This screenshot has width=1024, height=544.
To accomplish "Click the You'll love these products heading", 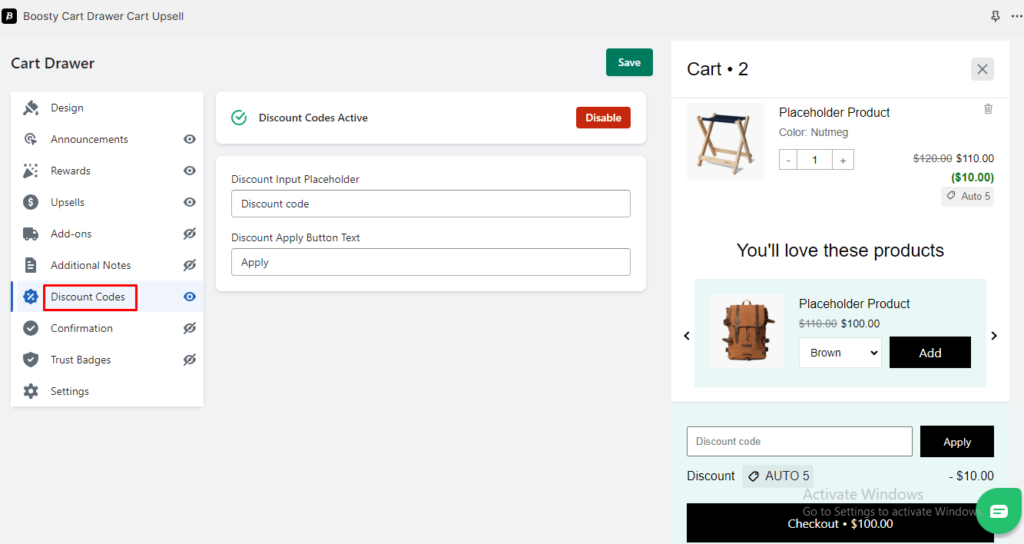I will (840, 250).
